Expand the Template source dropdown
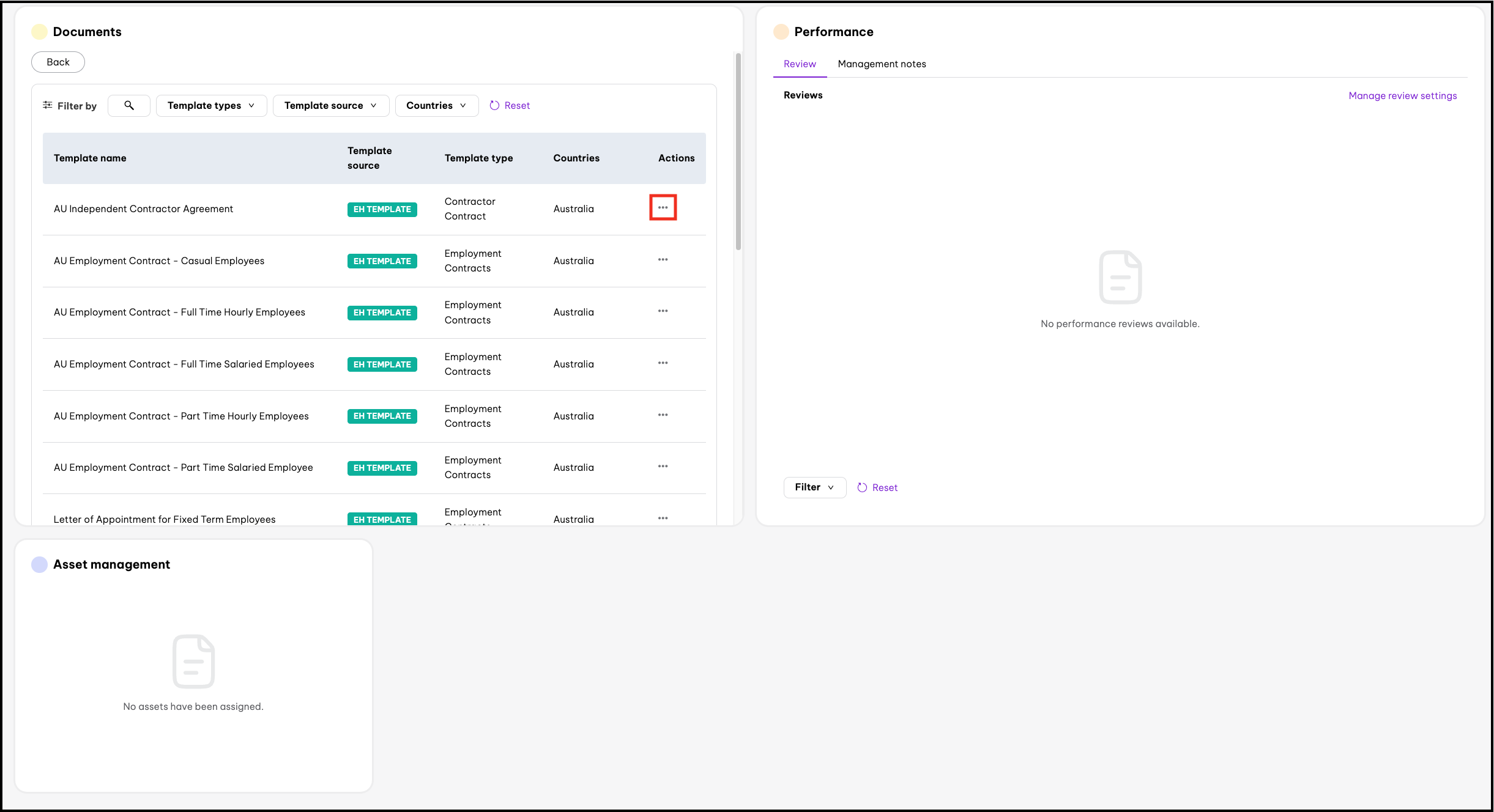The width and height of the screenshot is (1494, 812). 330,105
